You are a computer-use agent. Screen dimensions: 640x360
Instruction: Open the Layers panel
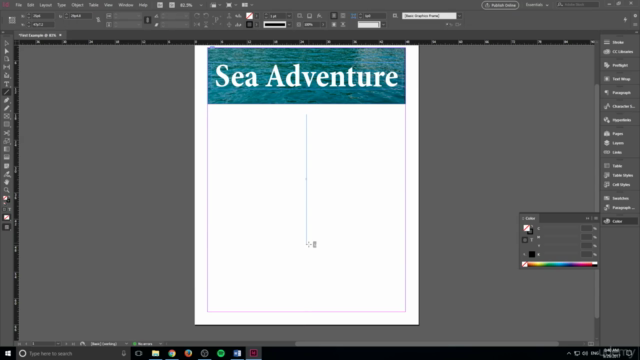[619, 143]
